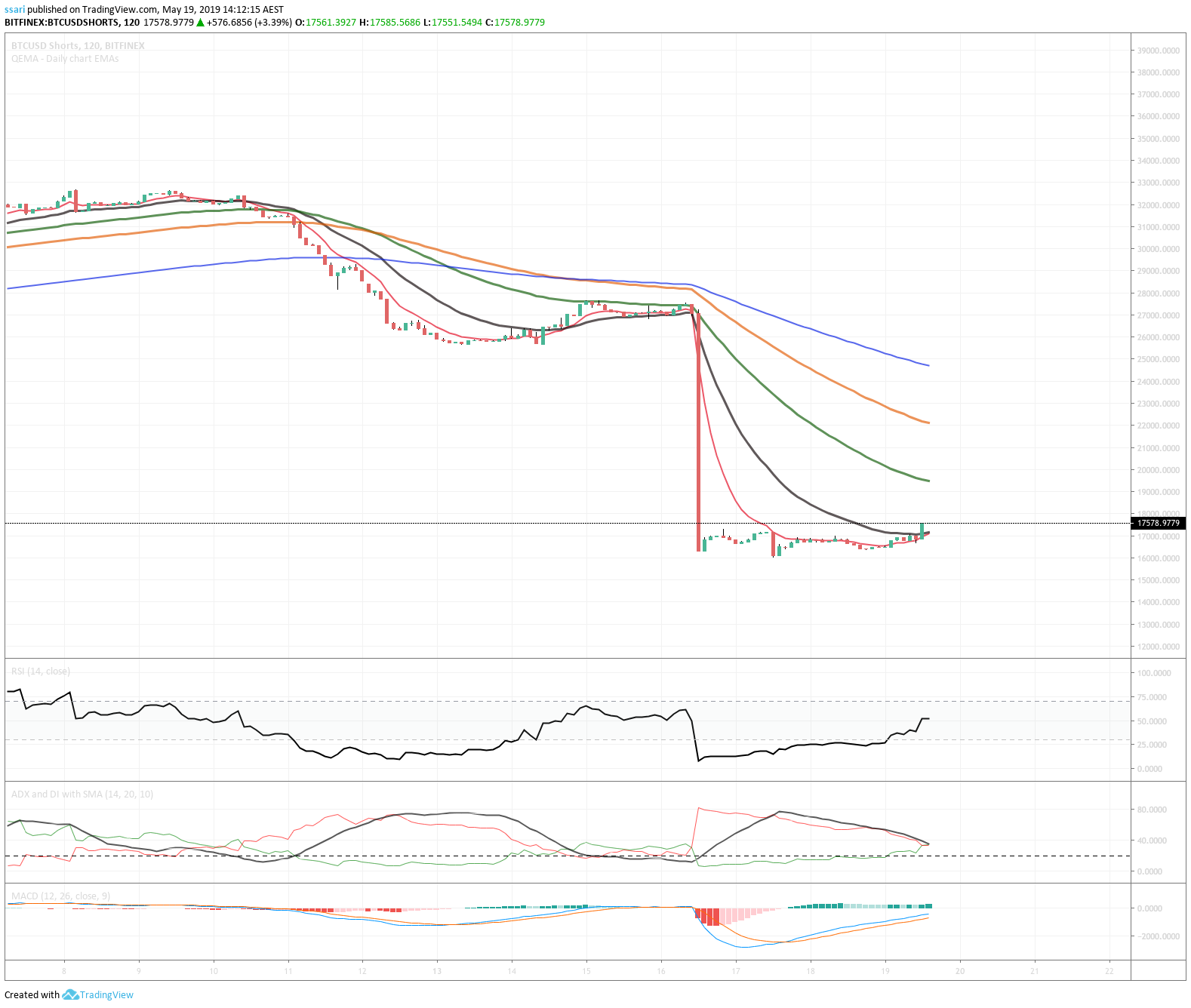Viewport: 1191px width, 1008px height.
Task: Click the 32000.0000 price axis label
Action: pyautogui.click(x=1159, y=205)
